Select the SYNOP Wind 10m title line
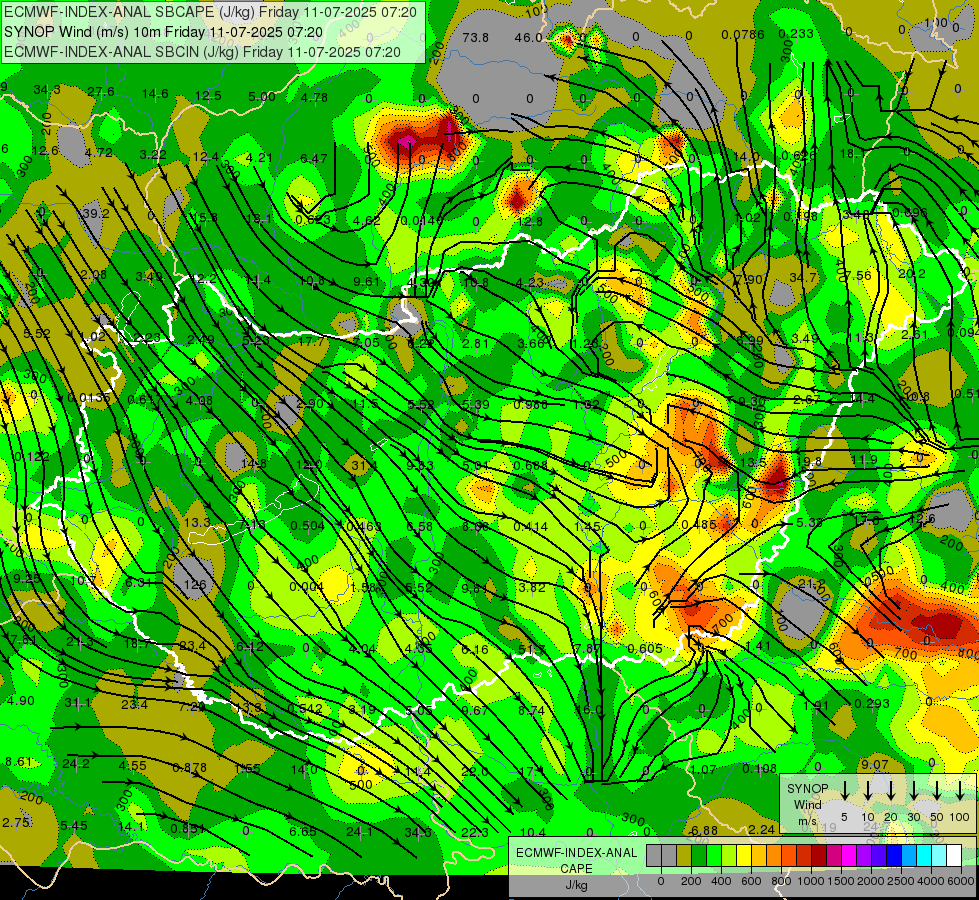 point(163,32)
